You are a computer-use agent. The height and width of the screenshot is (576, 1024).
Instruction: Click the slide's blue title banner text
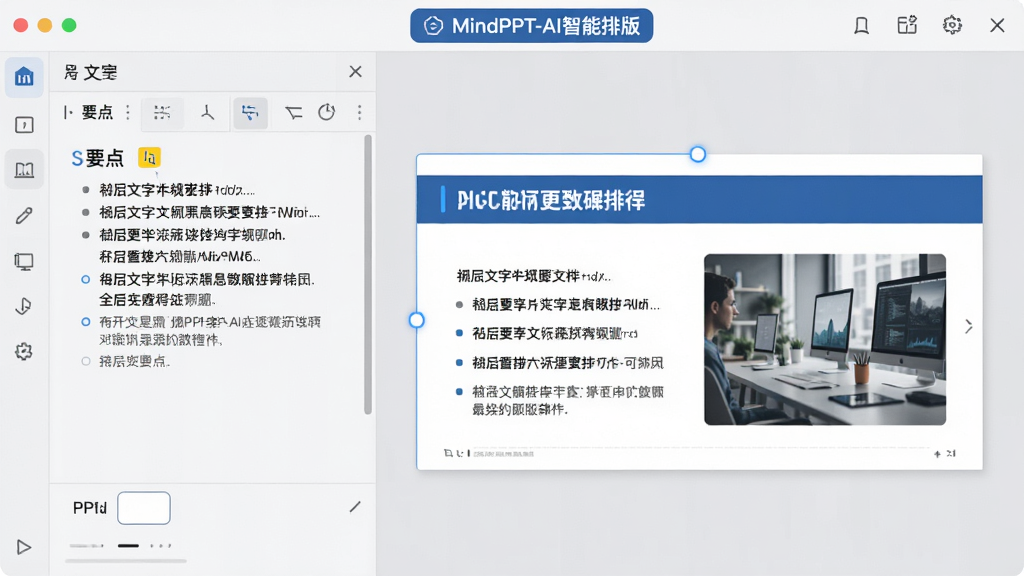[551, 200]
